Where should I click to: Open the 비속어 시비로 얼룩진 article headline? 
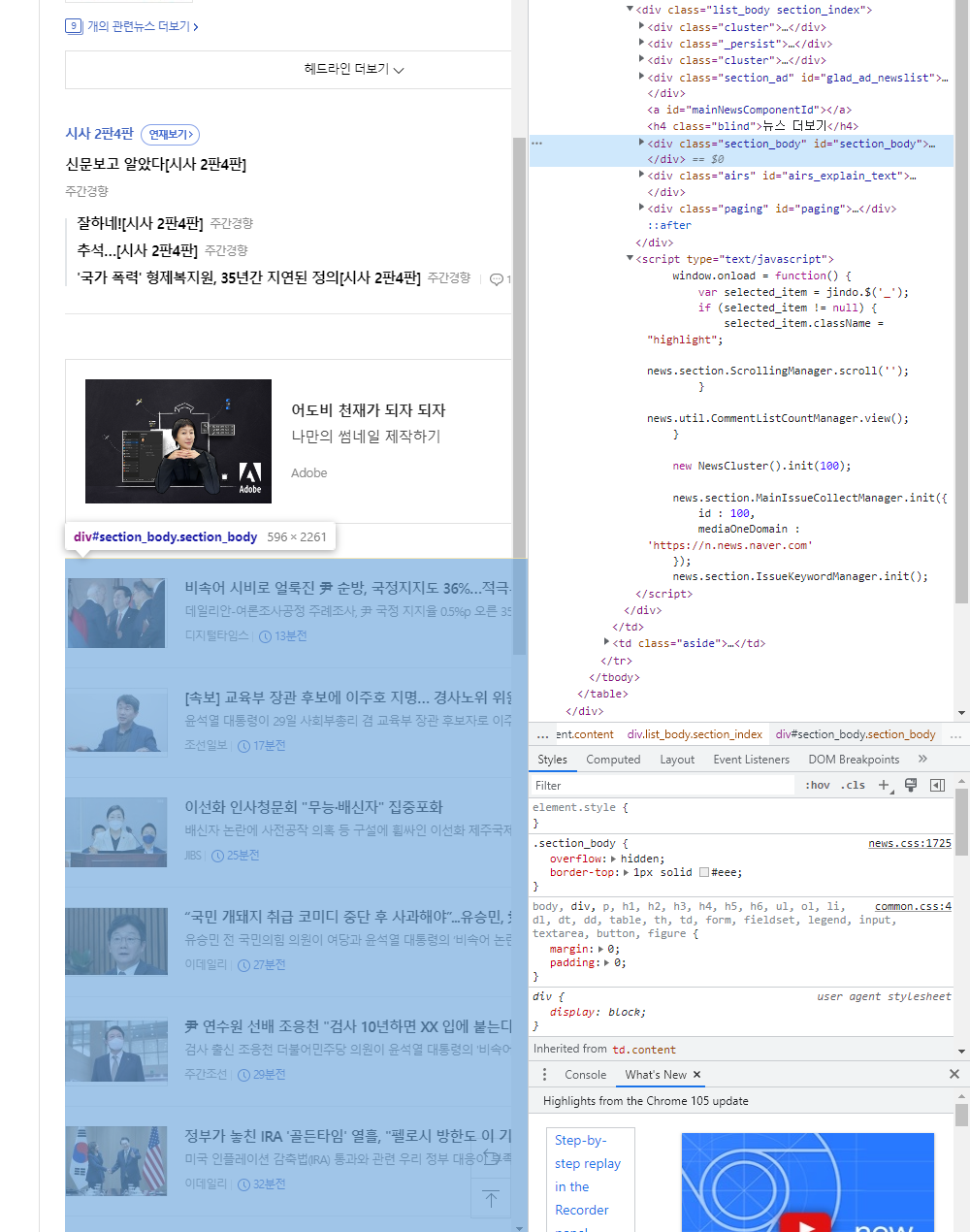click(348, 588)
